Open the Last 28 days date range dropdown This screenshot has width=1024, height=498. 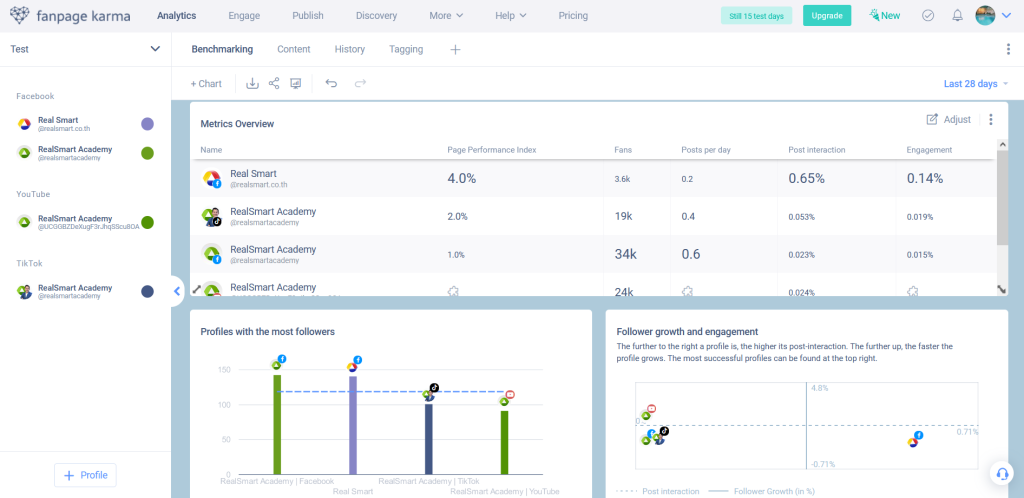(976, 84)
